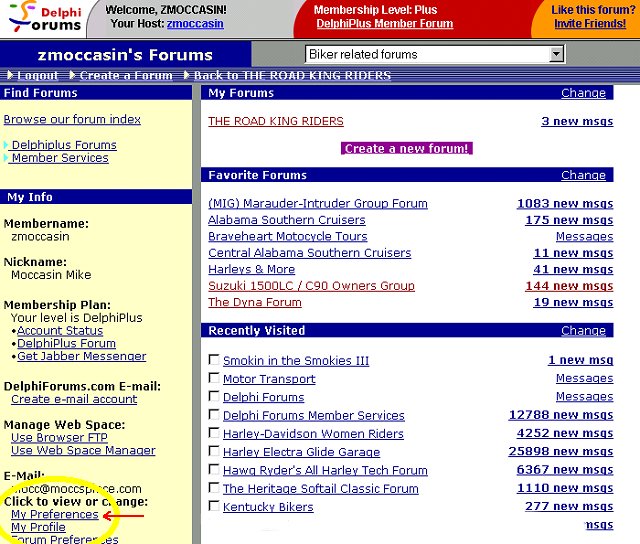View 3 new msgs in Road King Riders

coord(577,121)
